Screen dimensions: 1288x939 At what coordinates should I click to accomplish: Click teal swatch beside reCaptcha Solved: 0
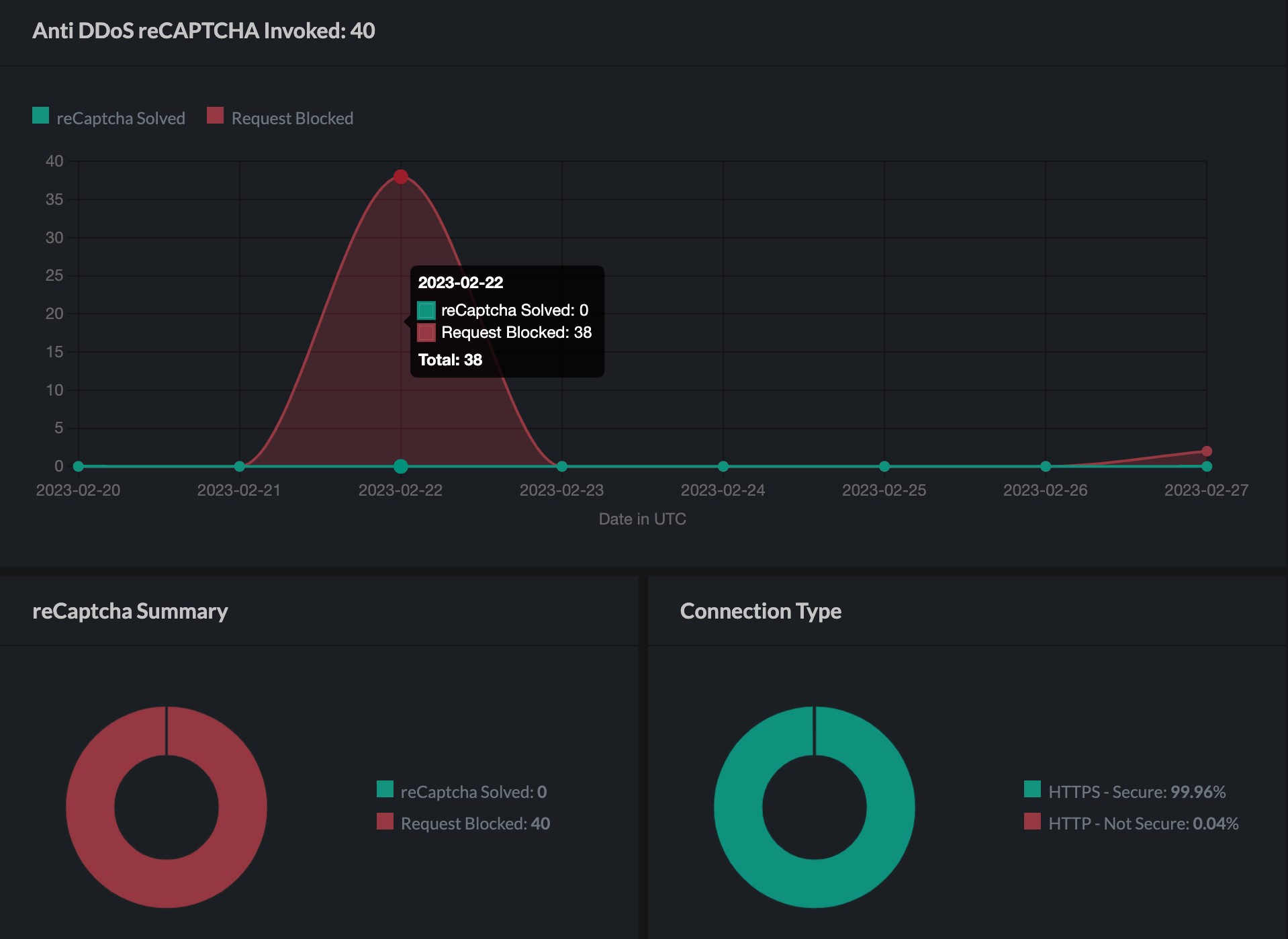pos(385,789)
